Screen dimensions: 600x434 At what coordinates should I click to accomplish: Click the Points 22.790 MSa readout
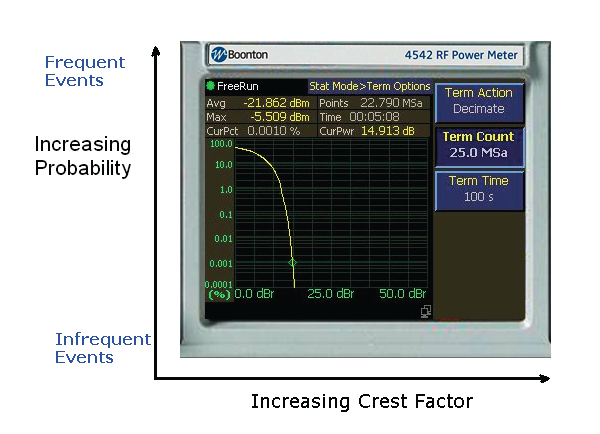(x=373, y=103)
